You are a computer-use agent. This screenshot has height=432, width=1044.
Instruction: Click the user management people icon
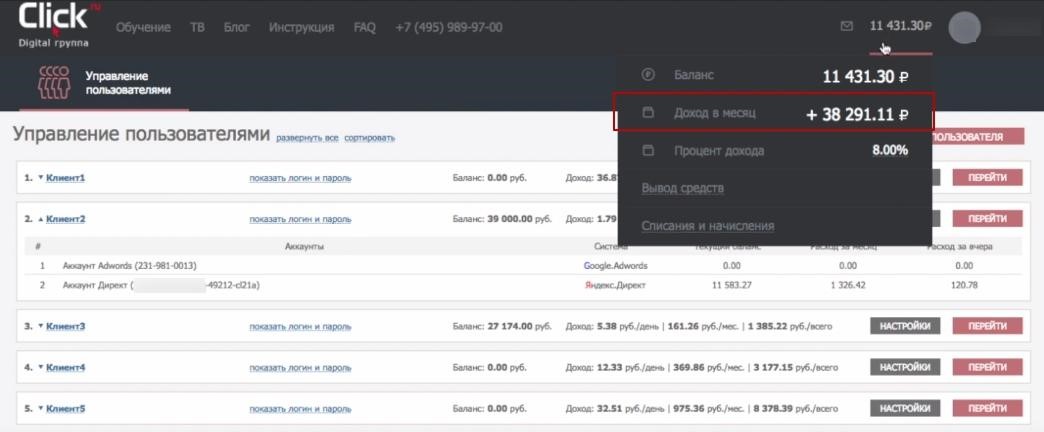click(x=53, y=83)
